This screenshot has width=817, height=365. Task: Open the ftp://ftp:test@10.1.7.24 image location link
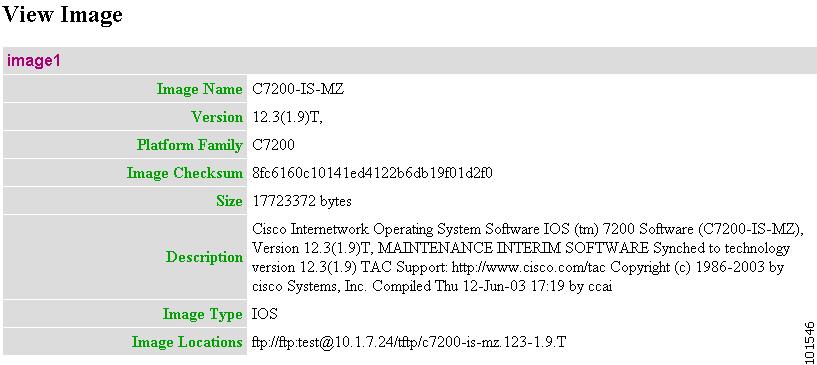(409, 342)
